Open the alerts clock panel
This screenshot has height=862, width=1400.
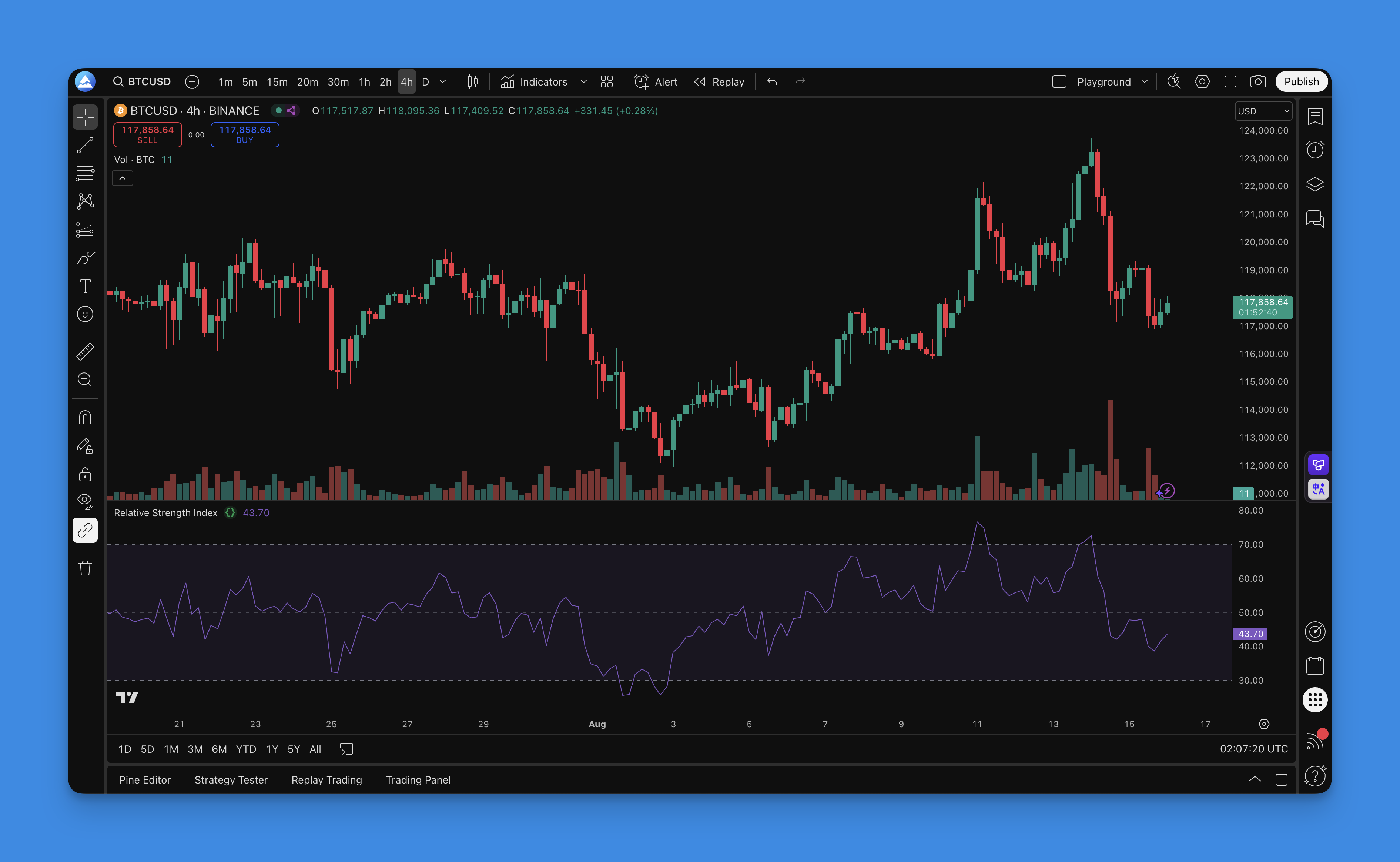point(1315,150)
